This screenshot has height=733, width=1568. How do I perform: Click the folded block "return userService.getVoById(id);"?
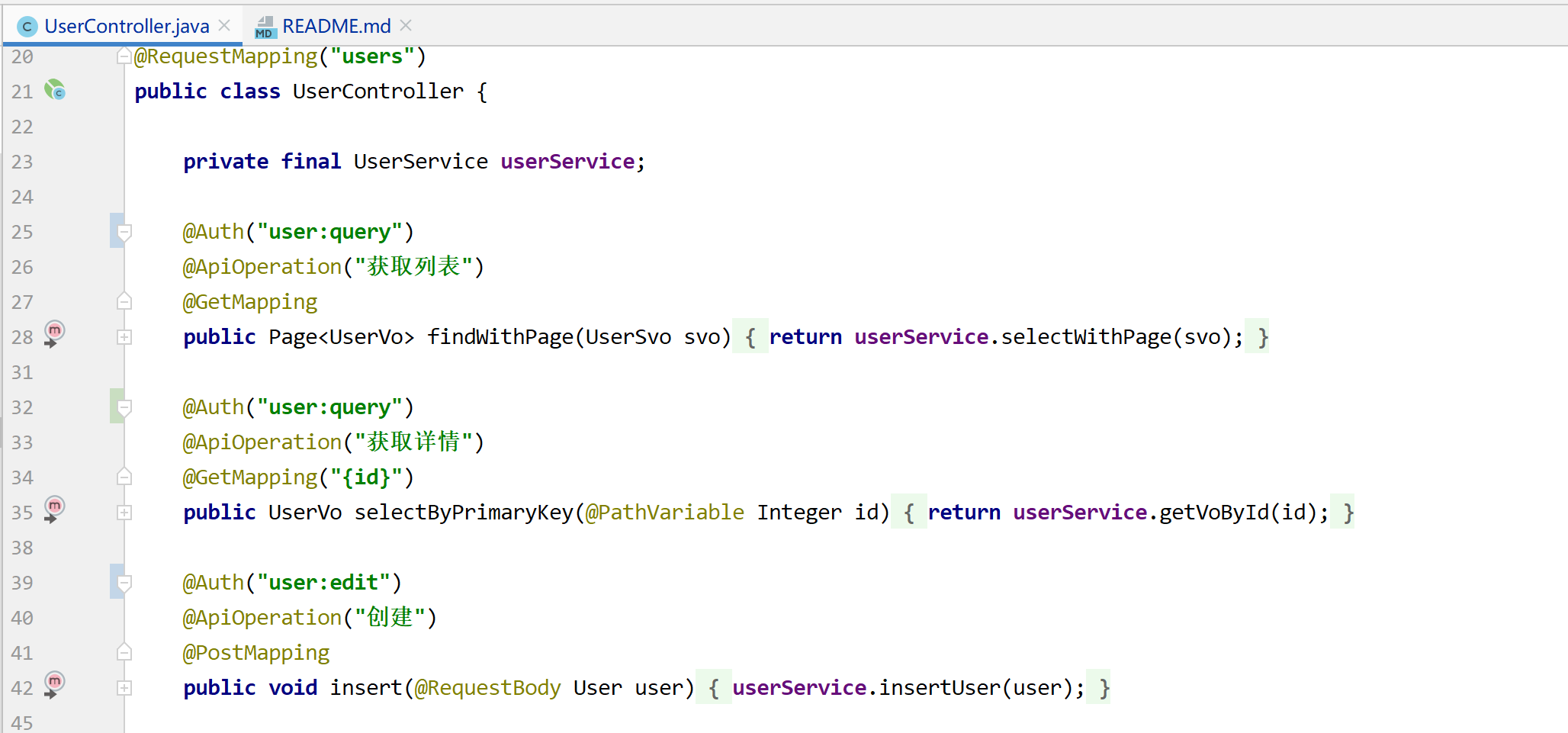point(1123,512)
